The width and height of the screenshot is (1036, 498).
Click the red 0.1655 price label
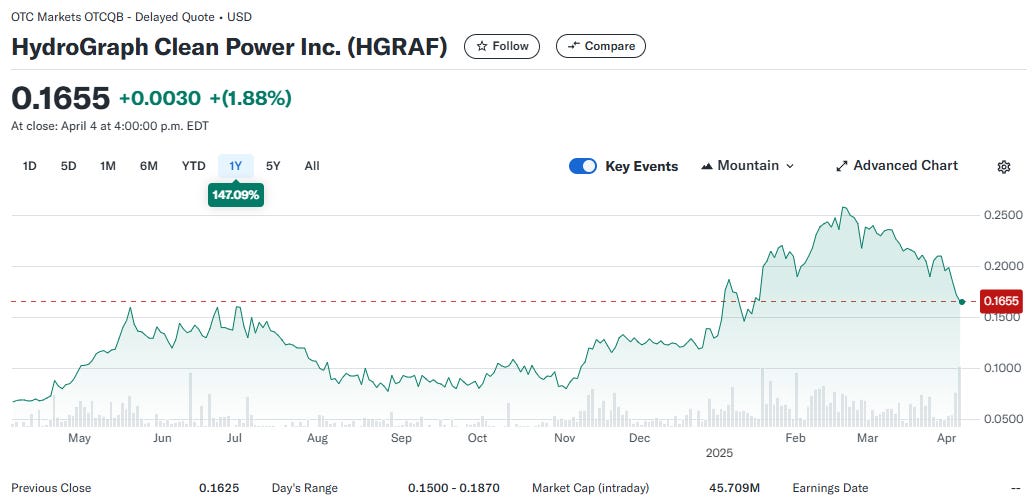1002,301
